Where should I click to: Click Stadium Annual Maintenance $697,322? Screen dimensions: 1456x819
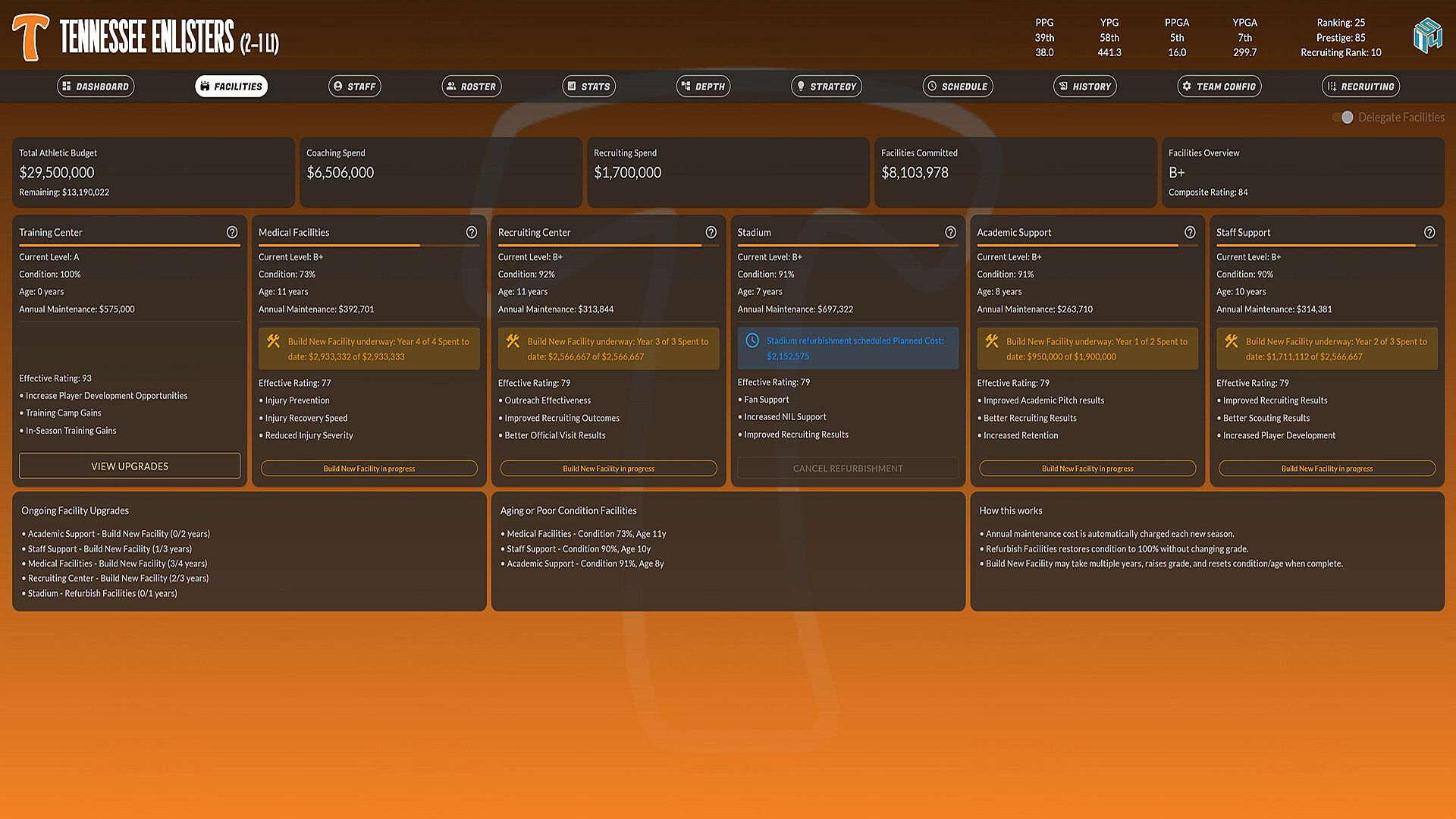[795, 309]
